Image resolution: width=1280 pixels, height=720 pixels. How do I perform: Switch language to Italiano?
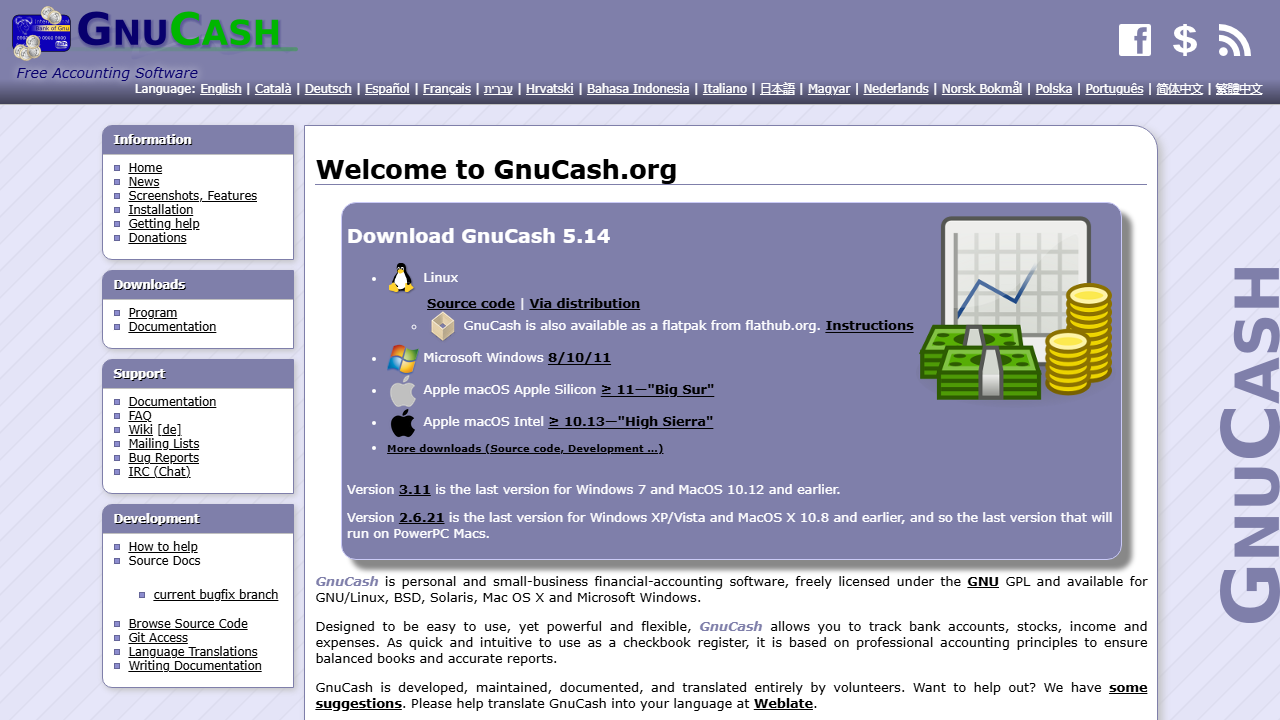(x=725, y=89)
